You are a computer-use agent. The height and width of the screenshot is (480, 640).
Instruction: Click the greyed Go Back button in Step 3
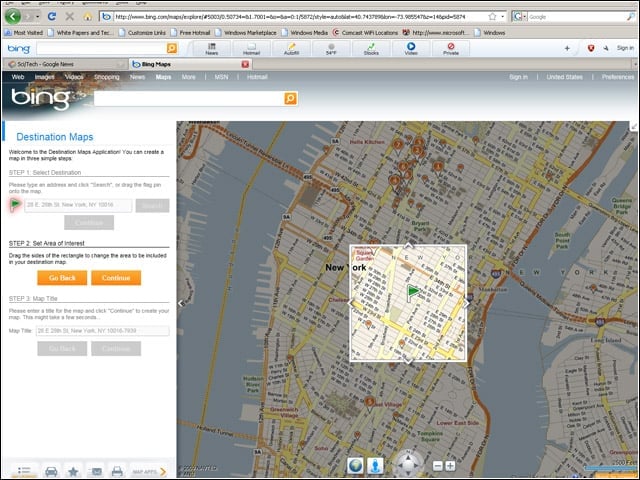pyautogui.click(x=62, y=349)
